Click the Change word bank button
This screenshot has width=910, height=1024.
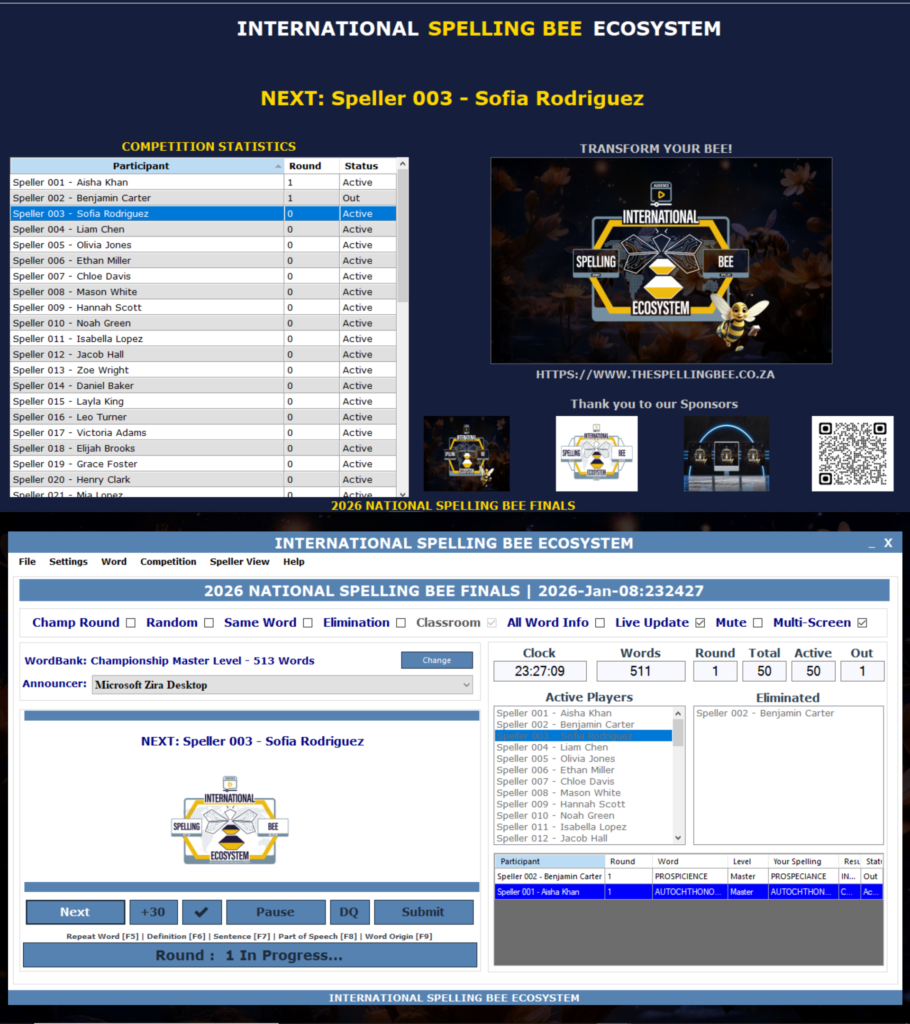437,660
